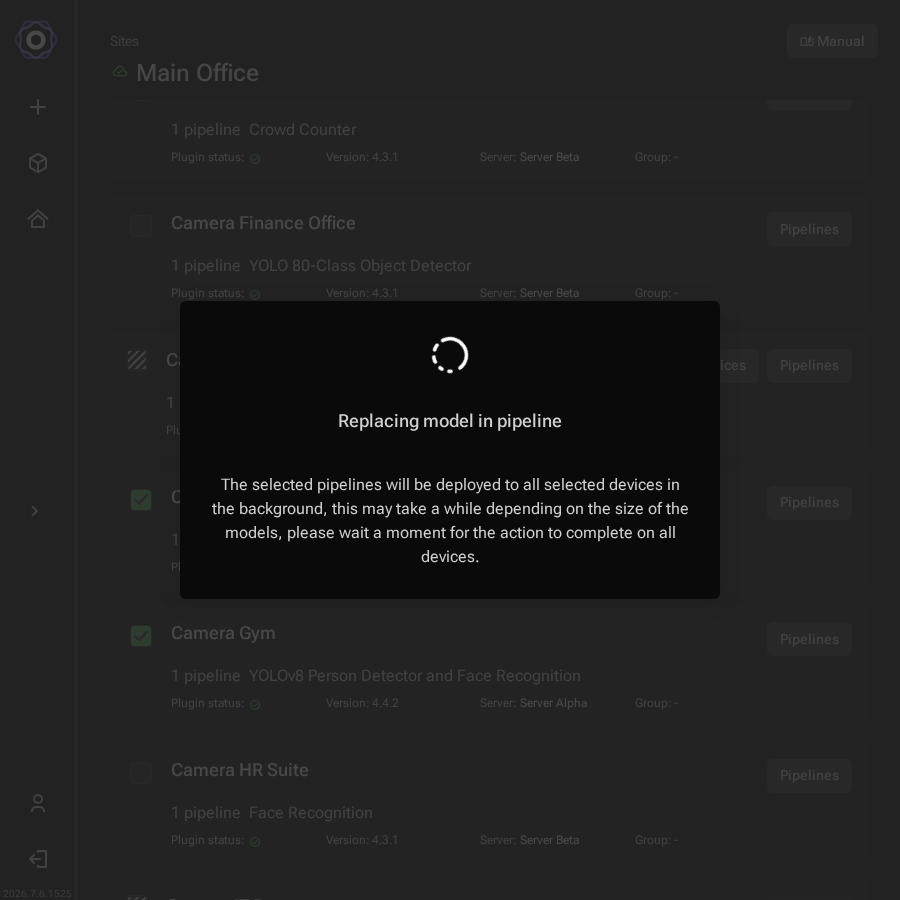Click plugin status check icon for Crowd Counter

(x=255, y=158)
